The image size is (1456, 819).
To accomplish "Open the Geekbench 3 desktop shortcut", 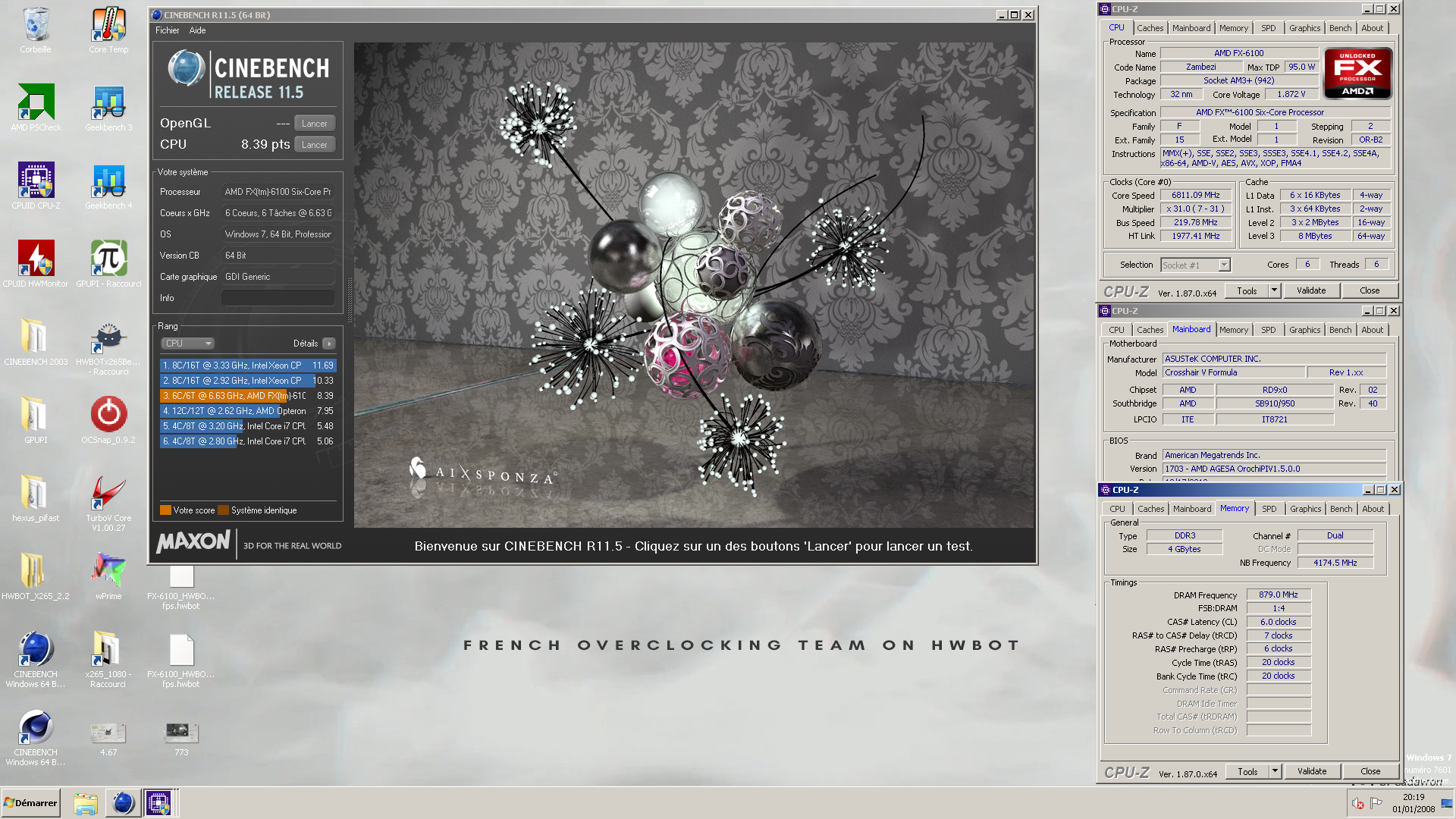I will (x=108, y=108).
